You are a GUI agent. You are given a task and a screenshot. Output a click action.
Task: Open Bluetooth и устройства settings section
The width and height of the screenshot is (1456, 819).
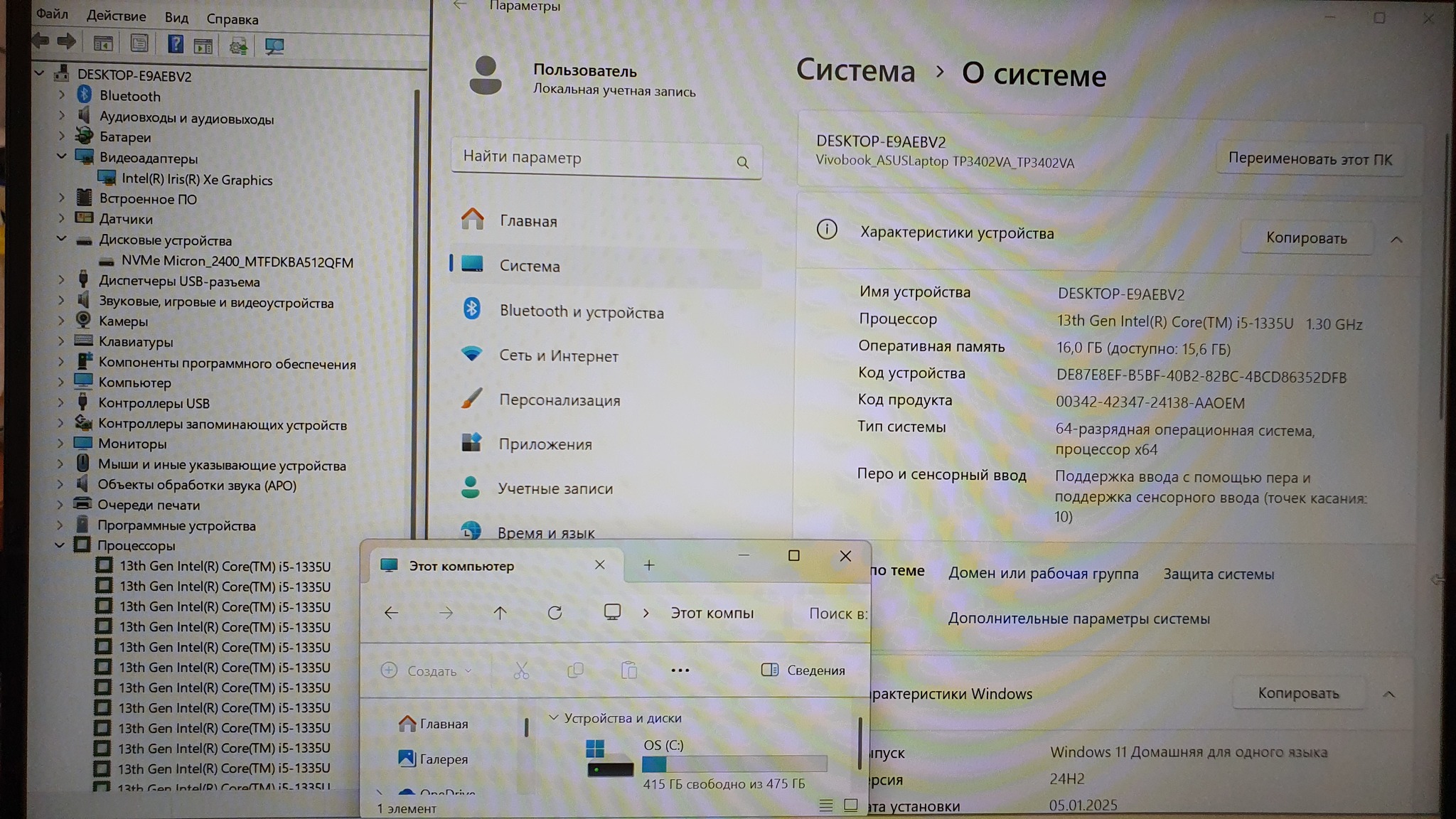pos(581,312)
